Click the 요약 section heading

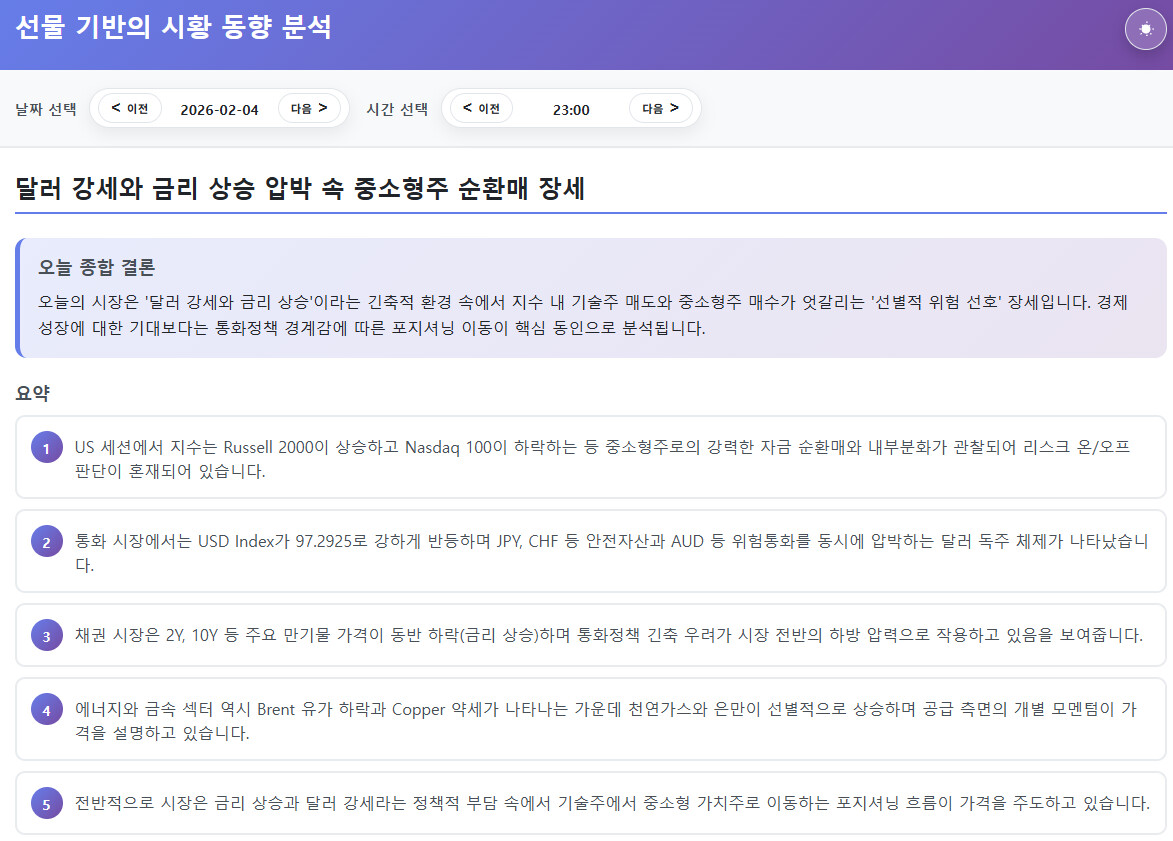tap(33, 394)
